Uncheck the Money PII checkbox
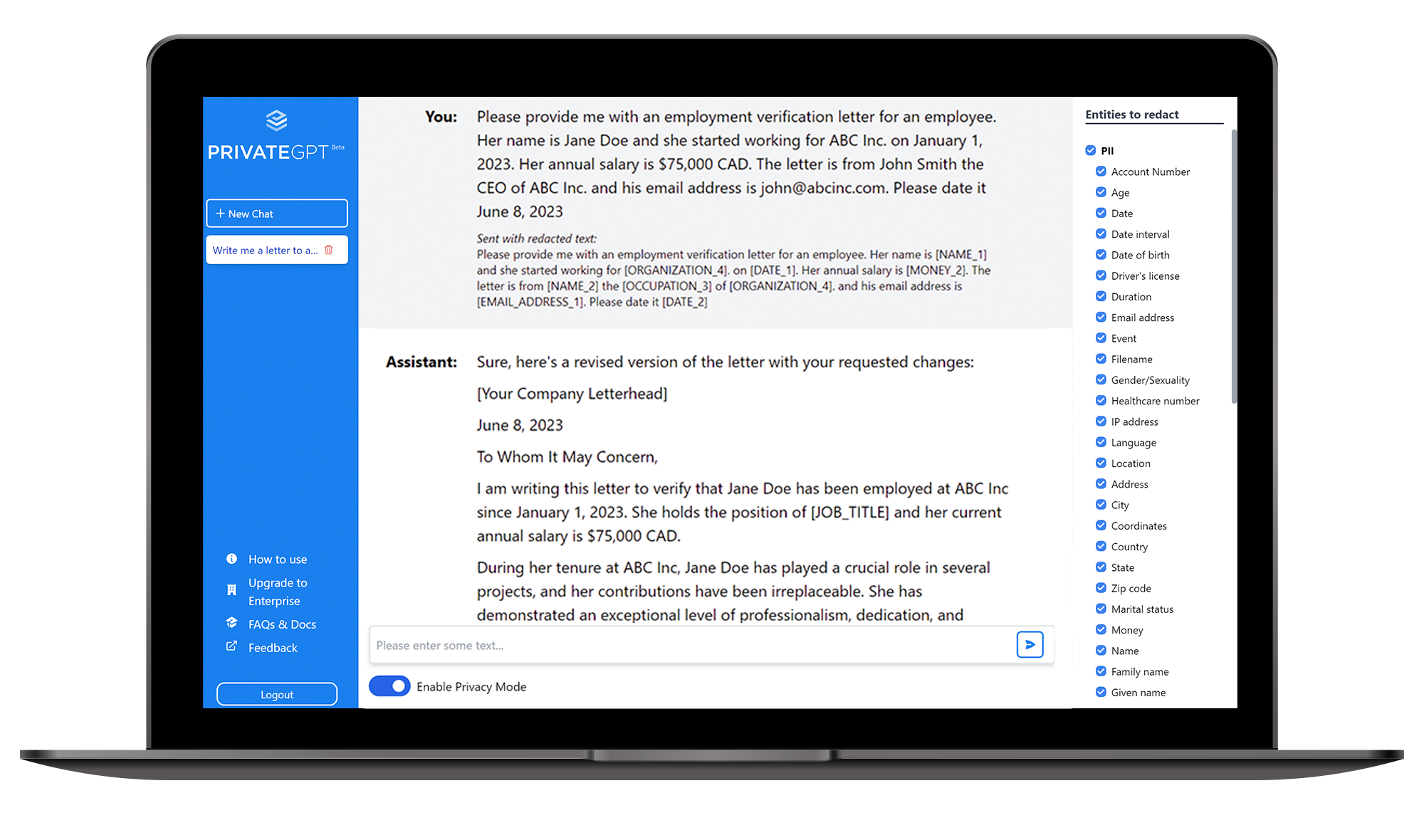 pos(1100,629)
